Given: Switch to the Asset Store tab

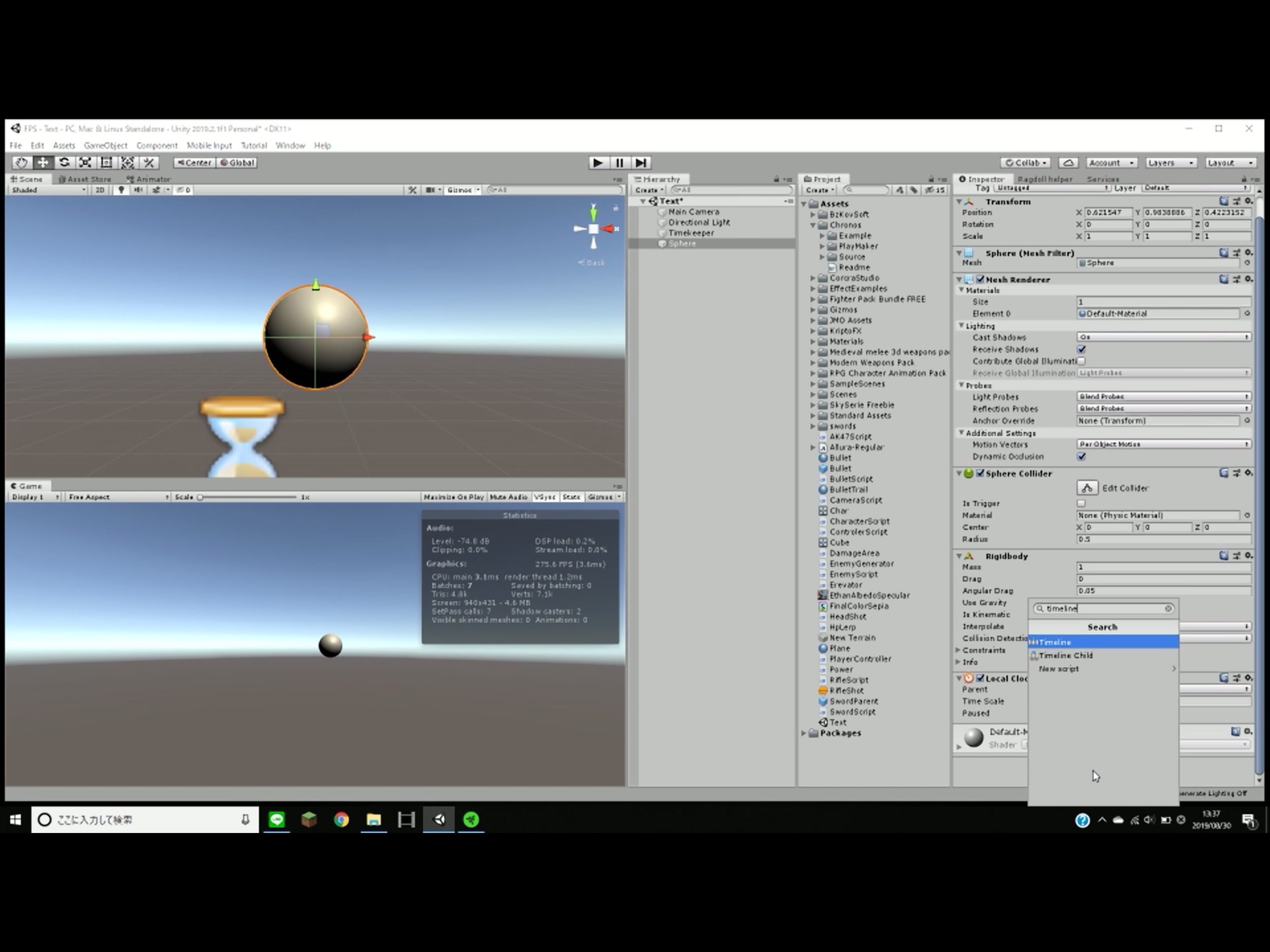Looking at the screenshot, I should coord(85,178).
